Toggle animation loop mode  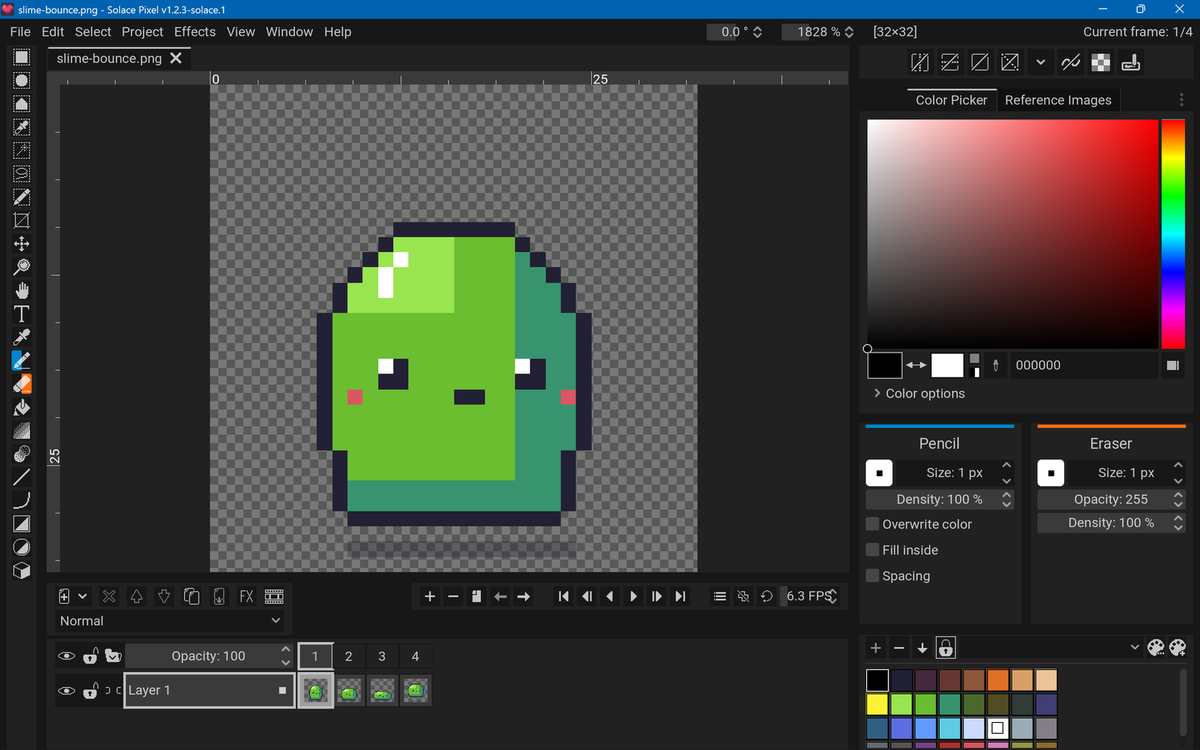pyautogui.click(x=766, y=596)
